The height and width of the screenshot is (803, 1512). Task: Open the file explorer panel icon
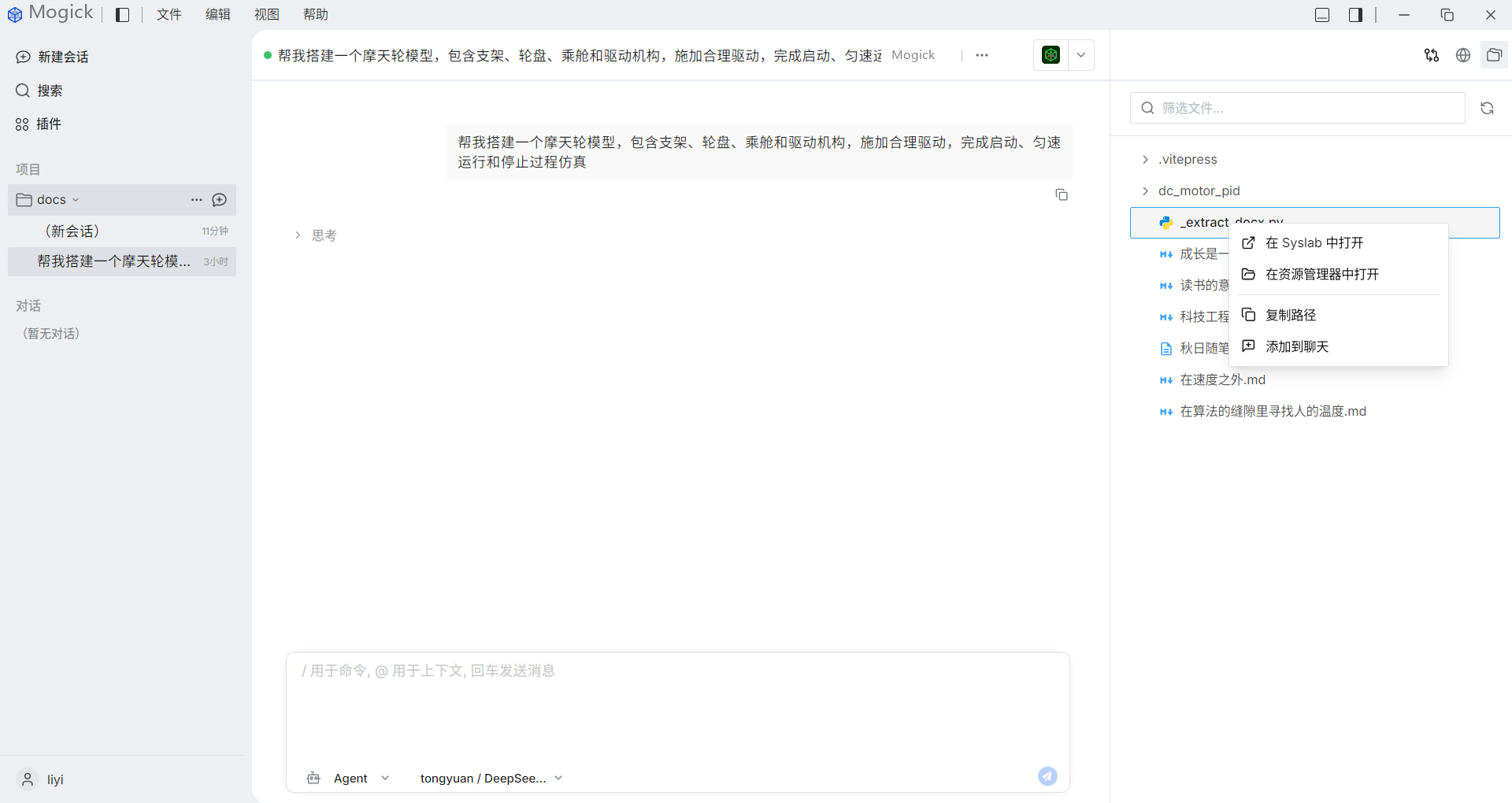pos(1494,55)
